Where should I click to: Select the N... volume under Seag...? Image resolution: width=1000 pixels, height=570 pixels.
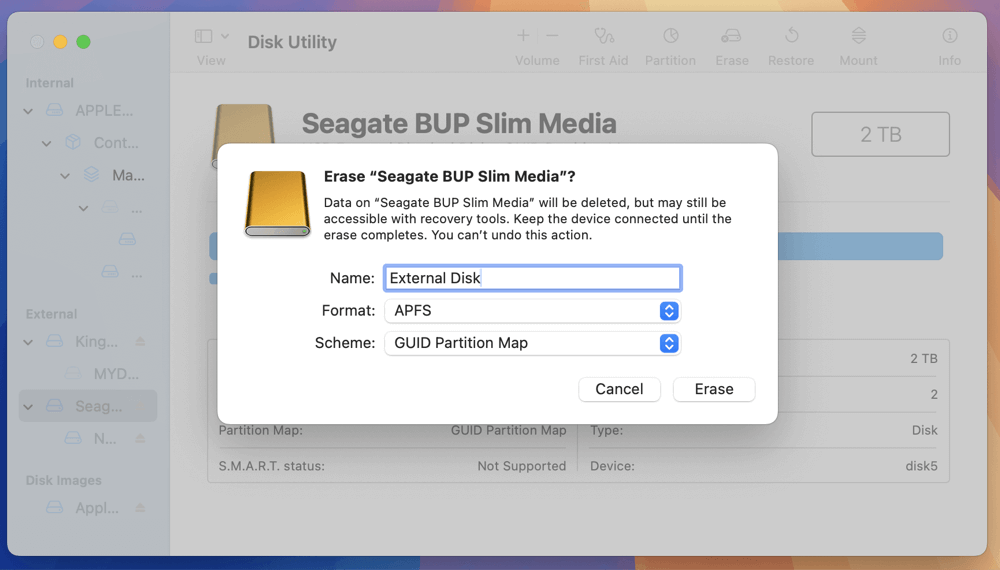tap(88, 438)
